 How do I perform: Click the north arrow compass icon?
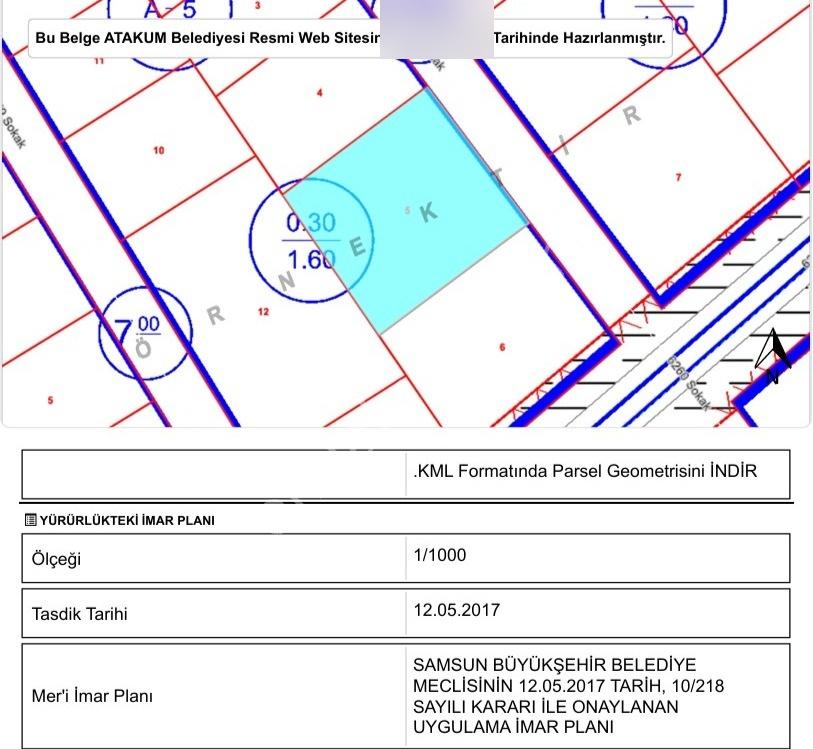pos(773,356)
